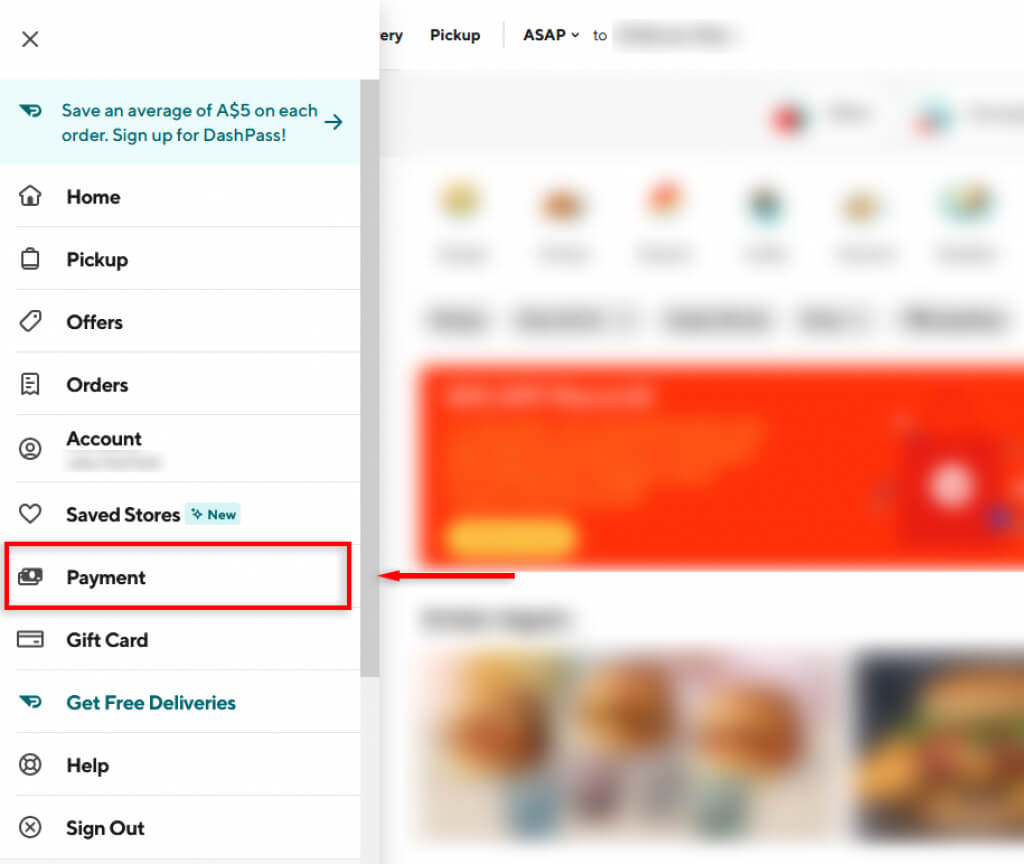Click the Payment cash icon
The height and width of the screenshot is (864, 1024).
[x=30, y=577]
